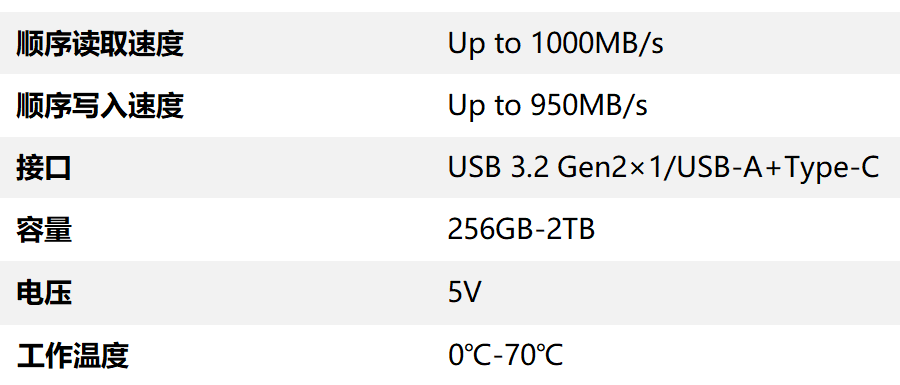Select the Up to 1000MB/s value

pos(556,44)
